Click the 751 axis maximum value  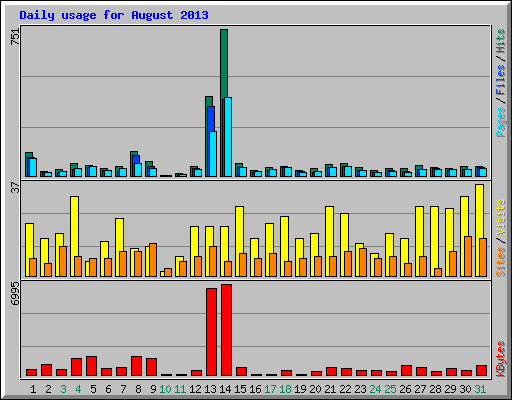15,36
